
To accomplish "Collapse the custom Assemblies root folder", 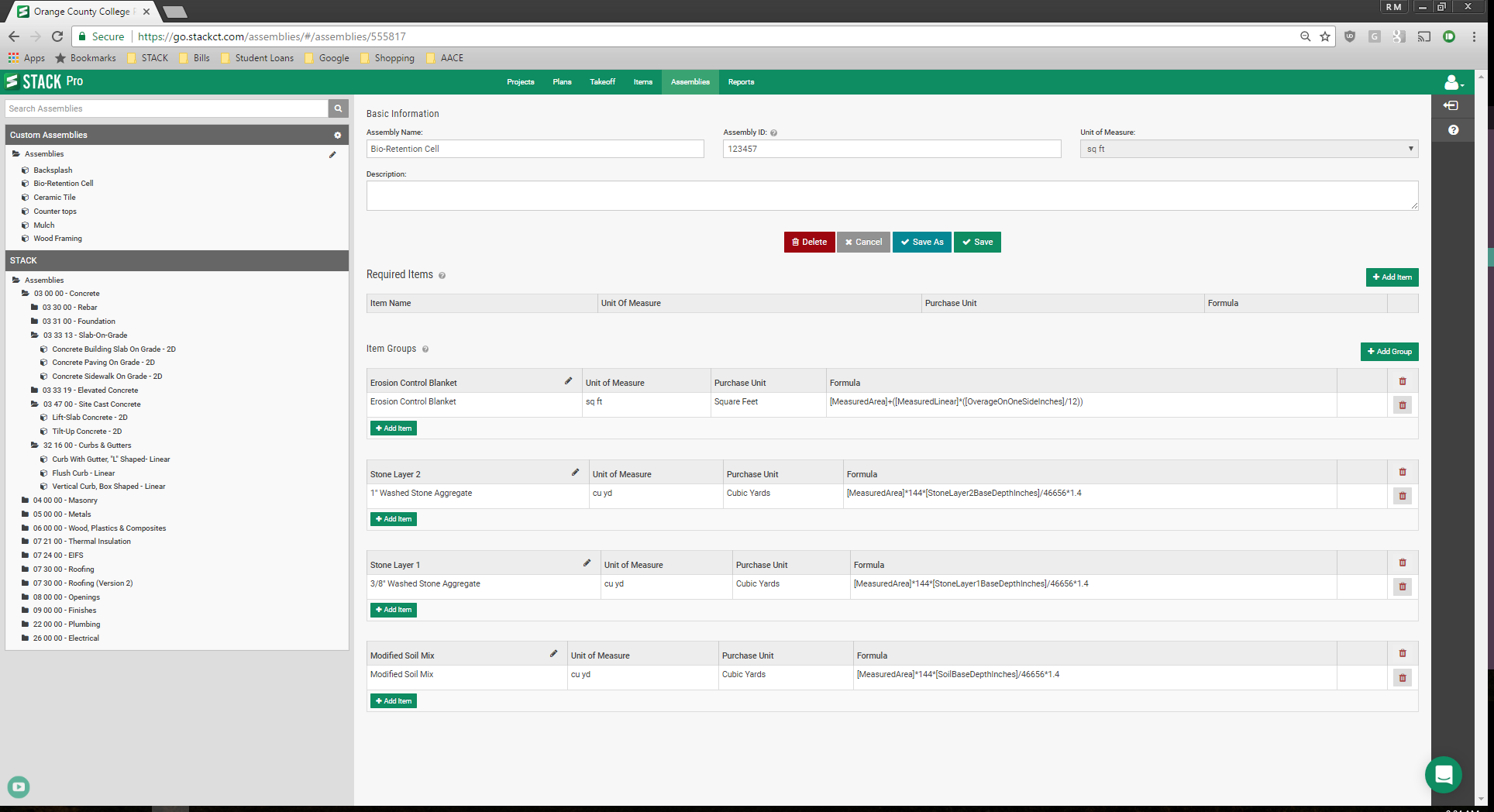I will pos(16,154).
